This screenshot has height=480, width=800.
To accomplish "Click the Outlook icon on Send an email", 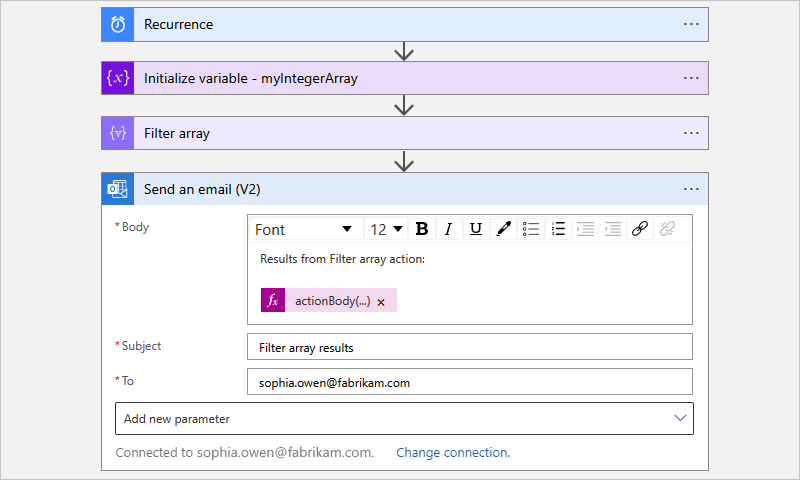I will point(117,189).
